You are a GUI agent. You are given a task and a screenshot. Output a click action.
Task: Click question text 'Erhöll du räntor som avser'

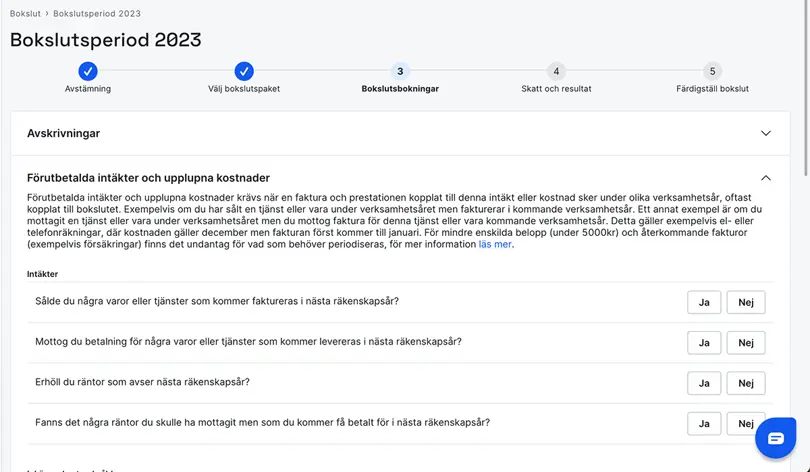coord(142,382)
